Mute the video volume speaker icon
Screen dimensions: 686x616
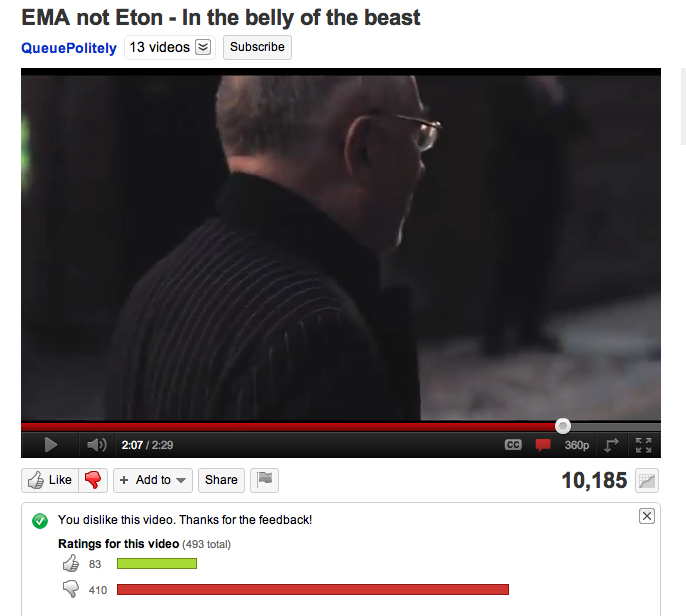click(x=97, y=445)
